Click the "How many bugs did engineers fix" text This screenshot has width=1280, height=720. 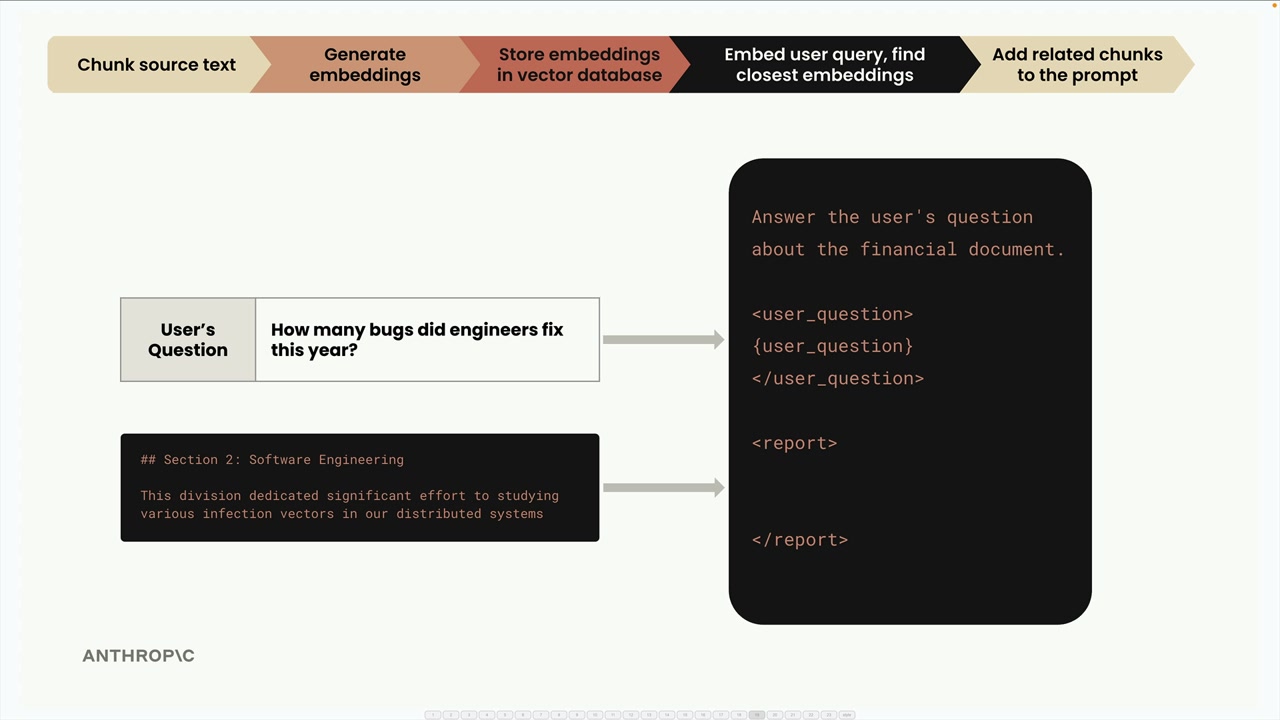[417, 330]
